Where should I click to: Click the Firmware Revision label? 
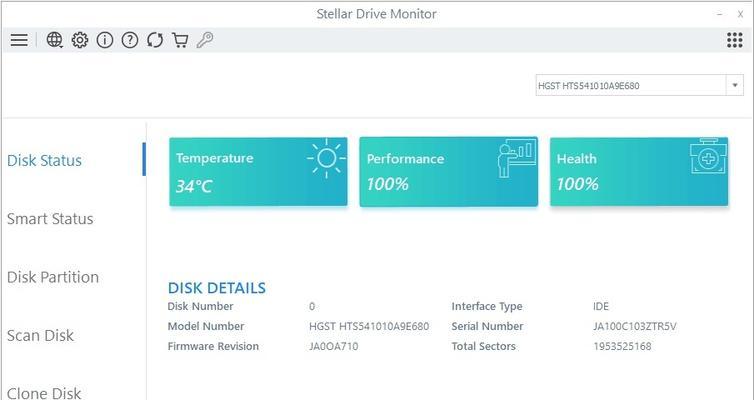click(213, 346)
